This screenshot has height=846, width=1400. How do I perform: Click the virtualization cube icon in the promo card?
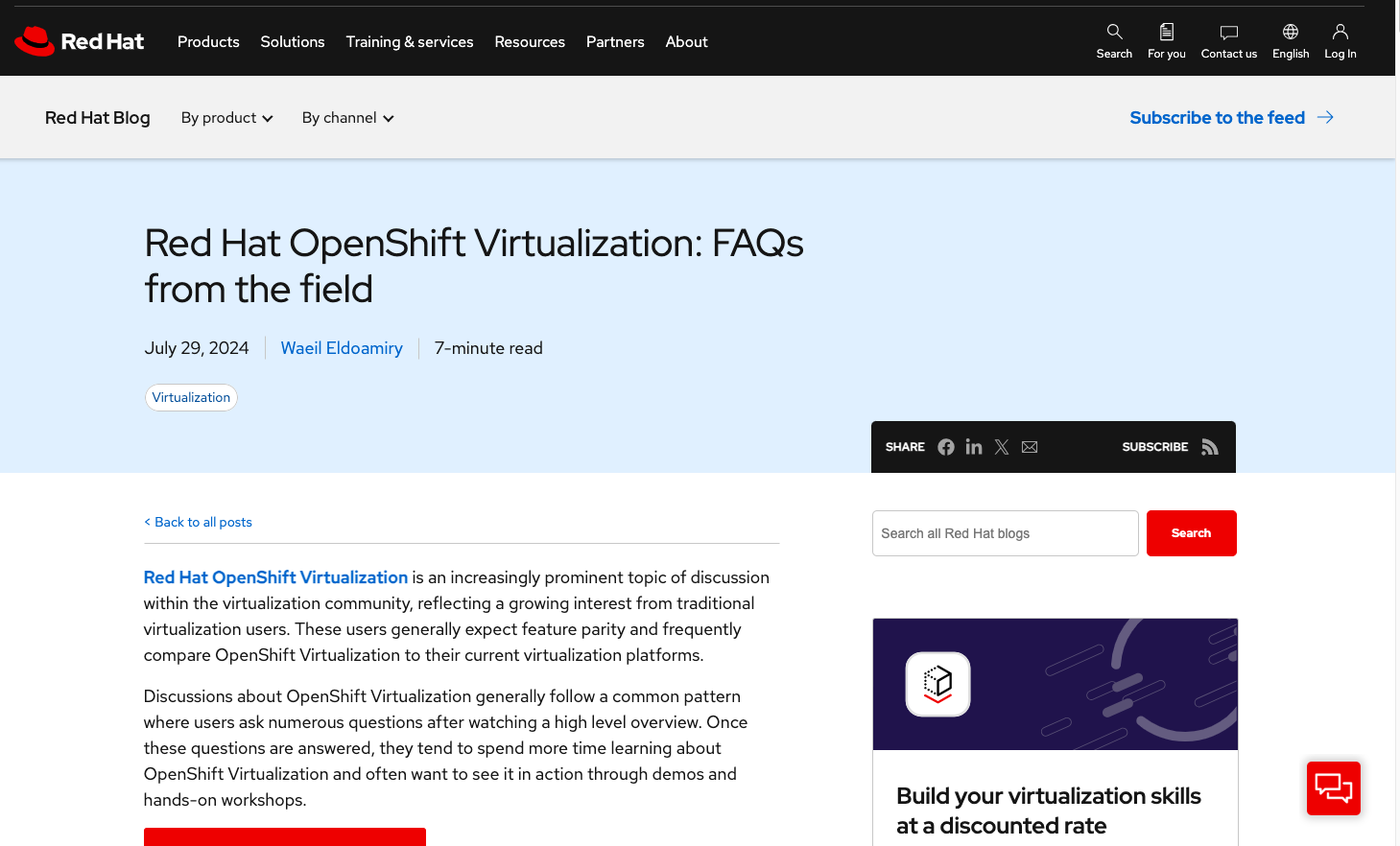pyautogui.click(x=937, y=684)
